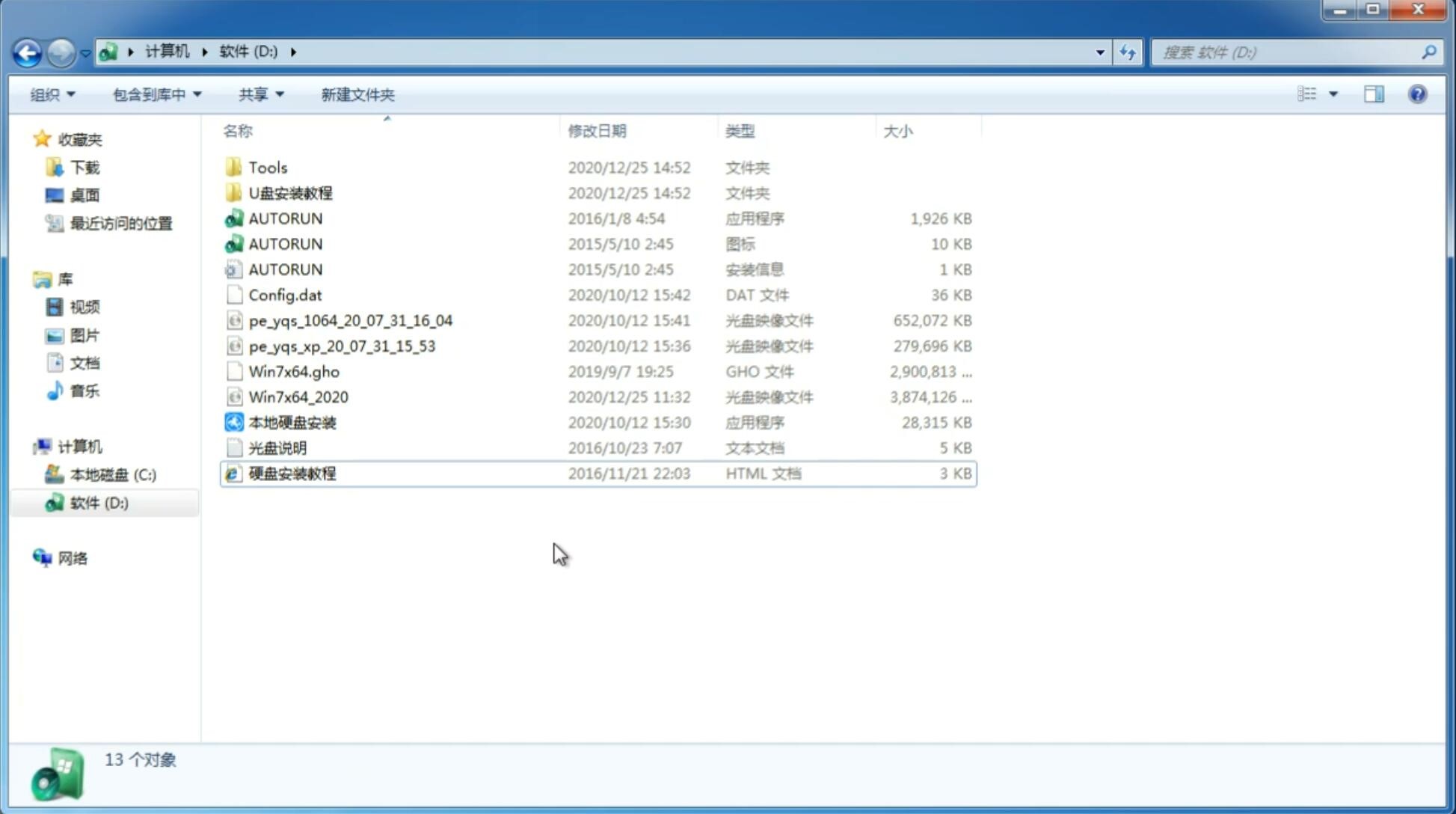
Task: Click 软件 (D:) drive in sidebar
Action: coord(99,502)
